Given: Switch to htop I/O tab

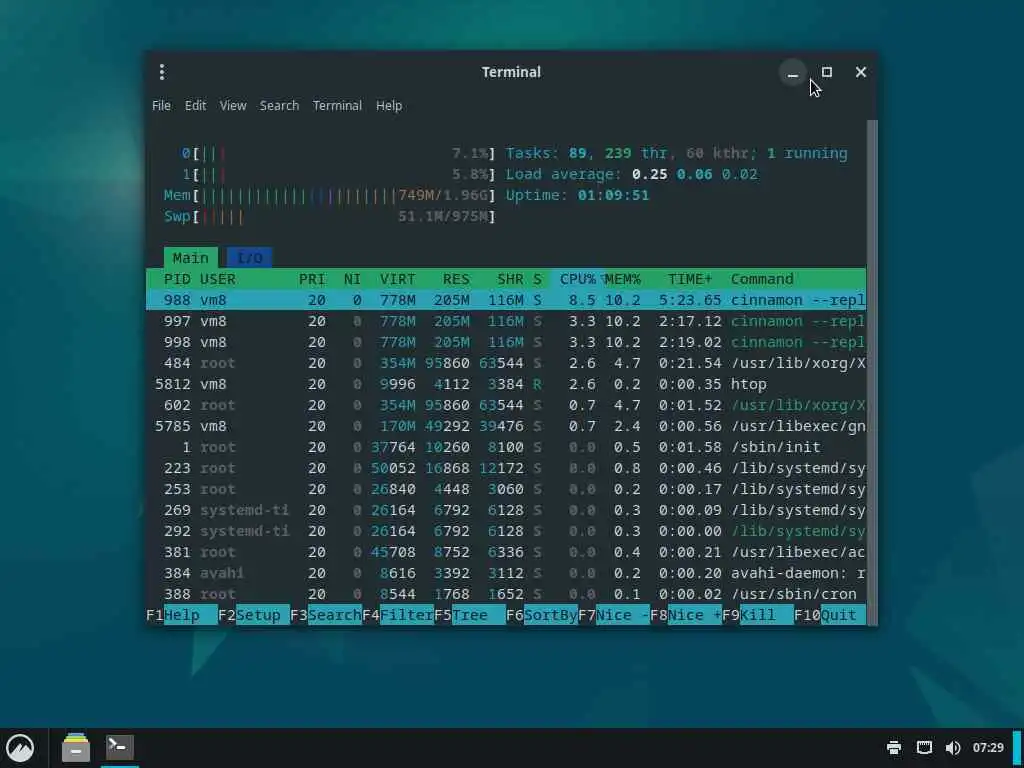Looking at the screenshot, I should (249, 258).
